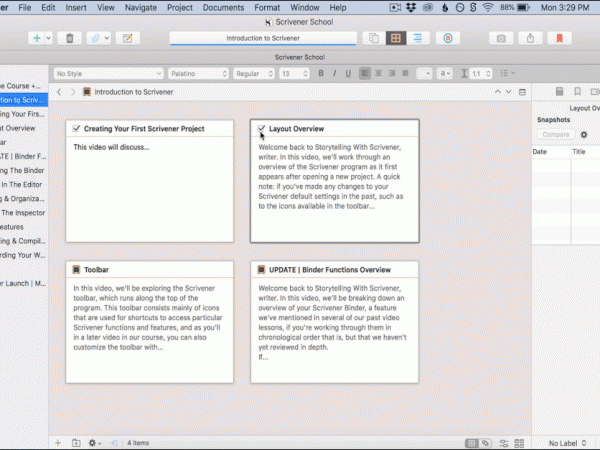
Task: Click the Introduction to Scrivener search field
Action: point(263,39)
